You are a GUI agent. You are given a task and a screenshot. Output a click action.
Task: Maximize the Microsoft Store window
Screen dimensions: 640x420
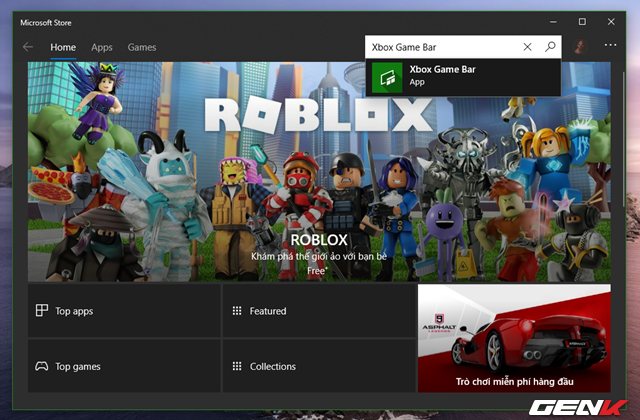point(582,21)
